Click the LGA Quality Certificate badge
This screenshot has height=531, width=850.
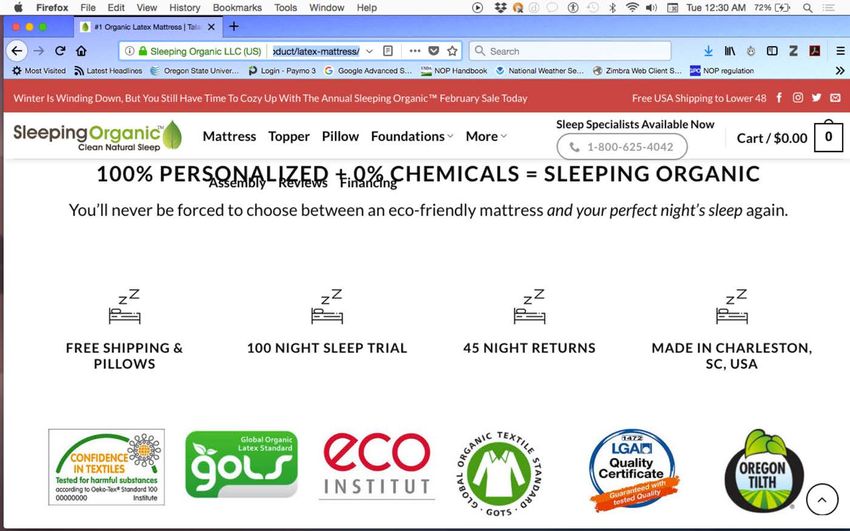633,470
